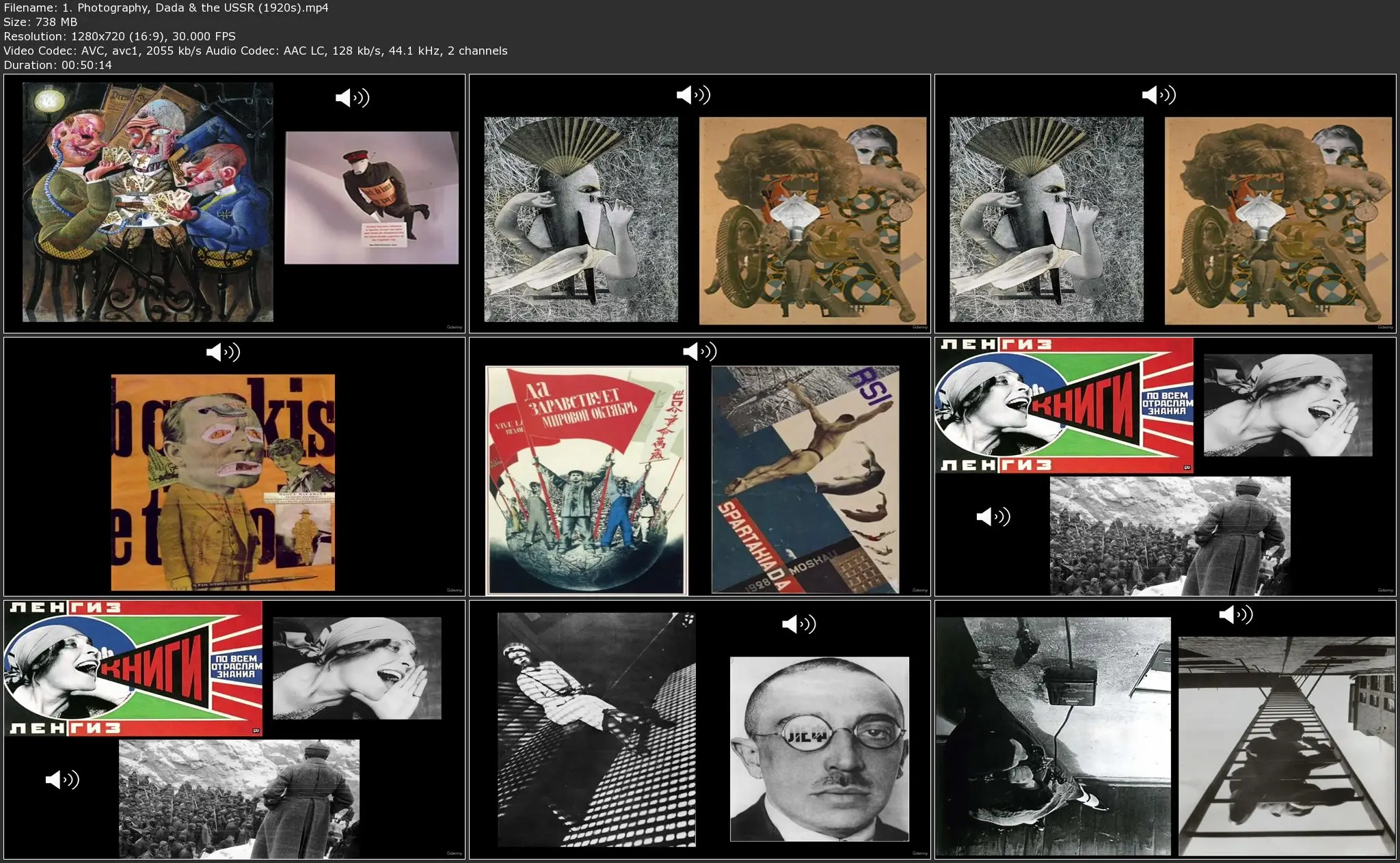Select the hanging pig-headed soldier photo
The height and width of the screenshot is (863, 1400).
pos(371,197)
